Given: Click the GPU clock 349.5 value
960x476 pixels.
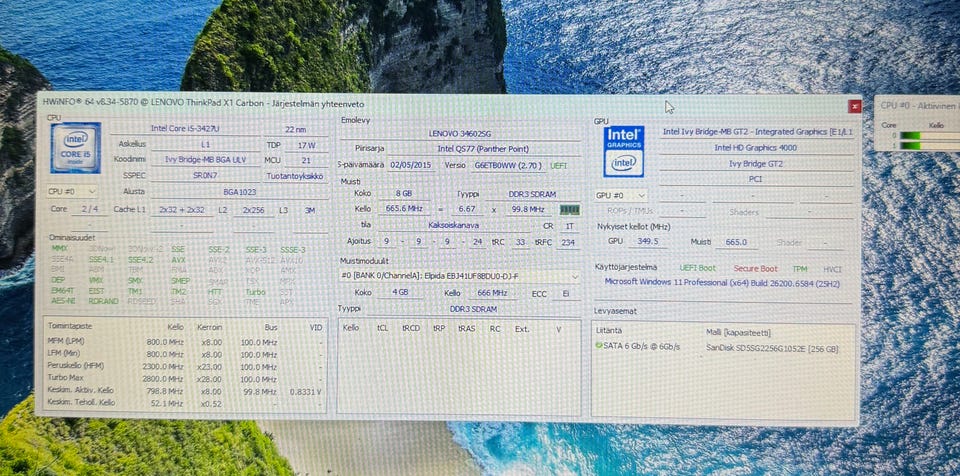Looking at the screenshot, I should coord(647,241).
